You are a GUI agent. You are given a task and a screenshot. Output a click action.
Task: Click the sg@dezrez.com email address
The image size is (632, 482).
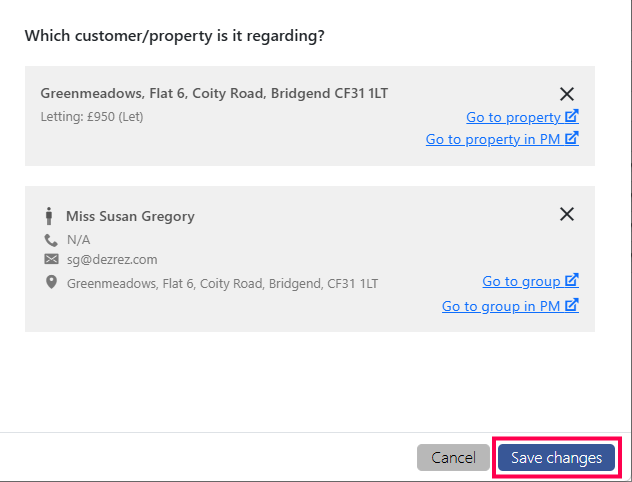112,260
